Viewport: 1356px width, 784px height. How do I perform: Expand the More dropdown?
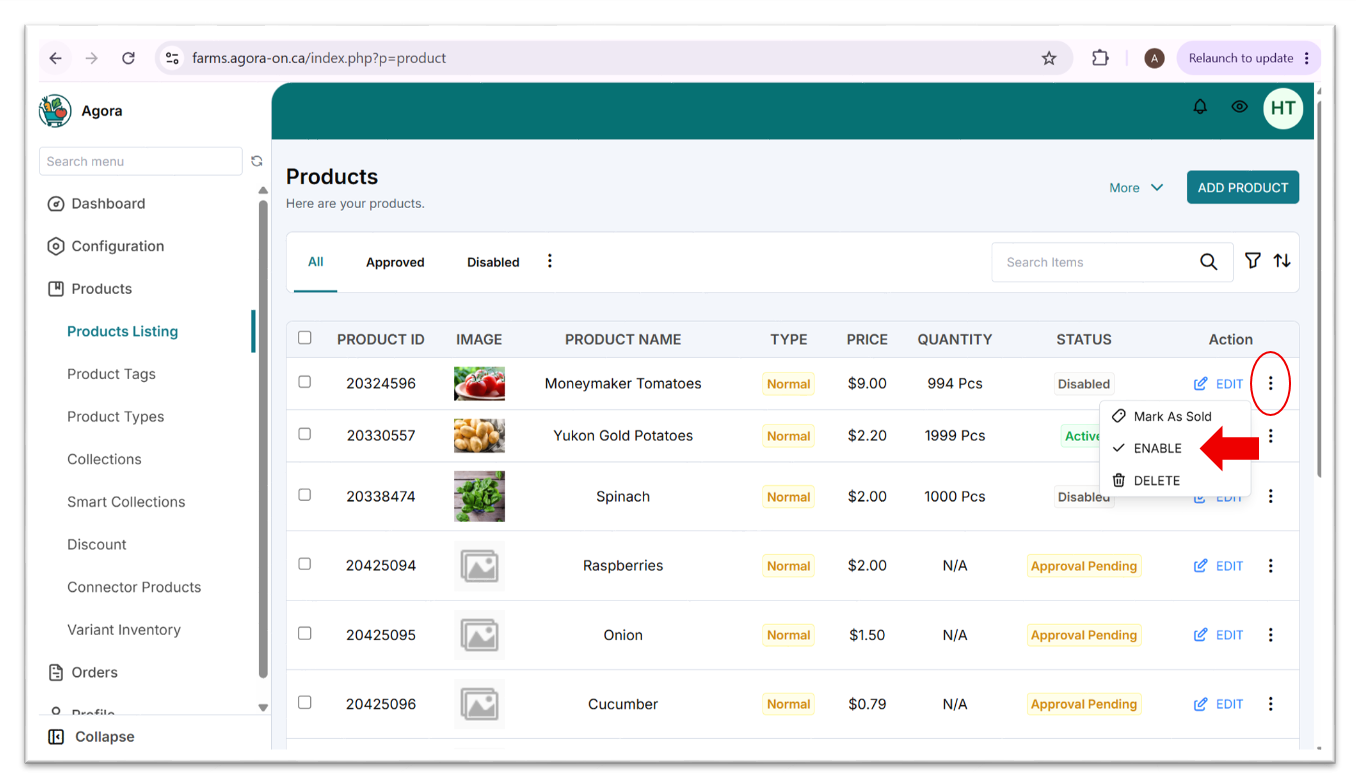(1136, 188)
